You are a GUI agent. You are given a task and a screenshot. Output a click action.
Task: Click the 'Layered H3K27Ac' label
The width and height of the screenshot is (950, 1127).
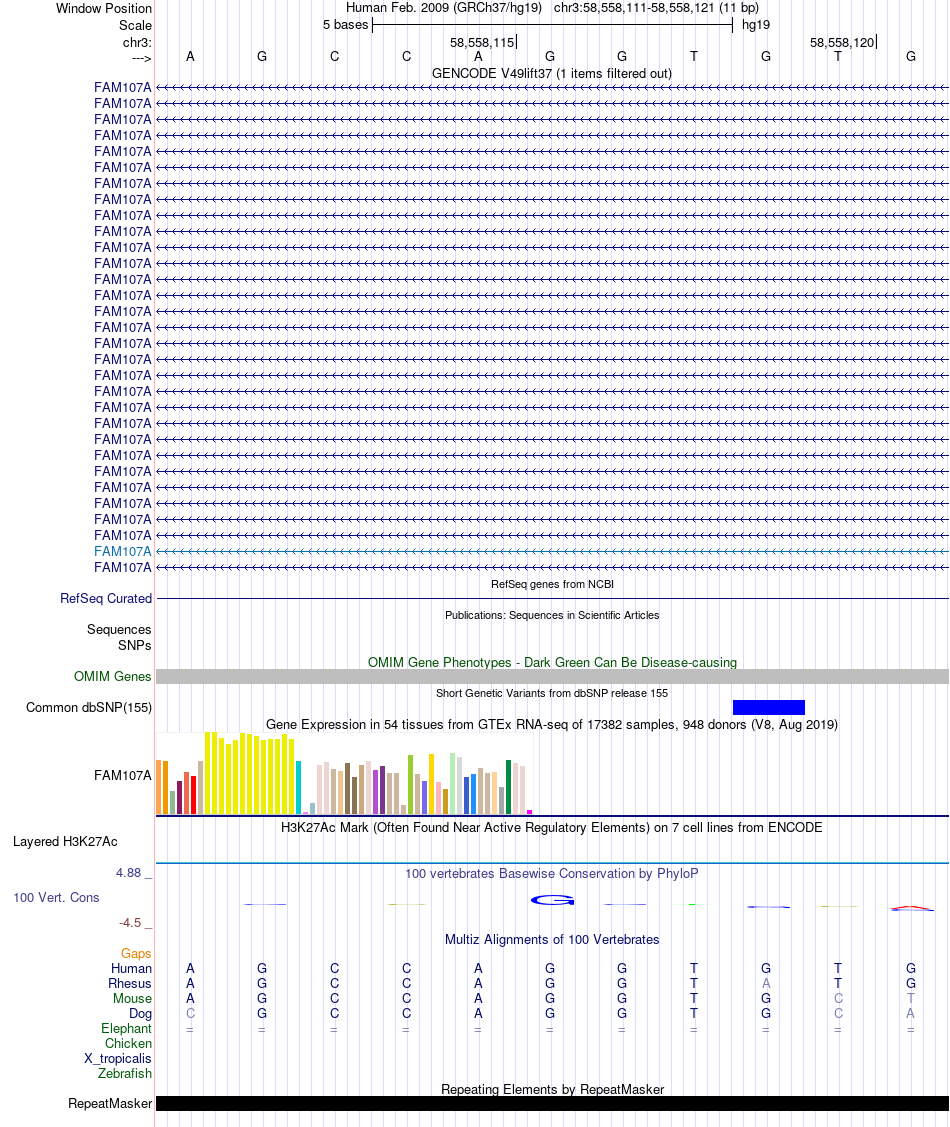(65, 841)
